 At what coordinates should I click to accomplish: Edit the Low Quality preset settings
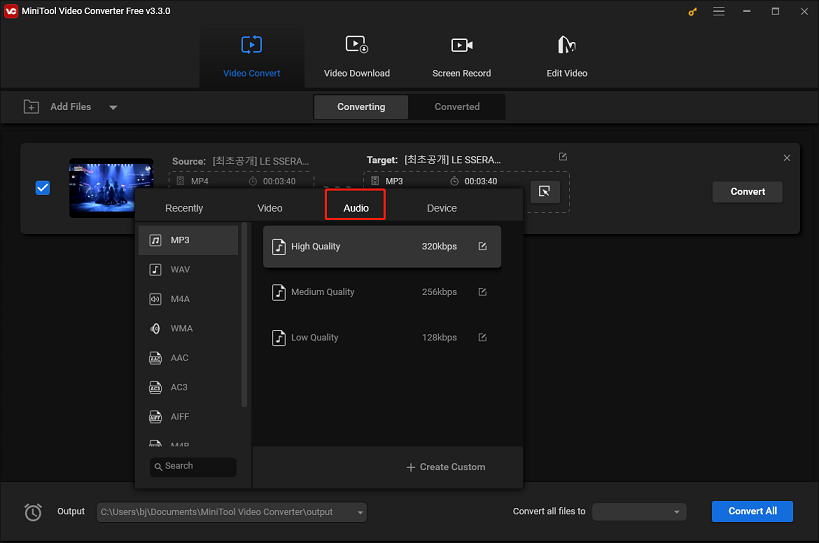pos(483,337)
